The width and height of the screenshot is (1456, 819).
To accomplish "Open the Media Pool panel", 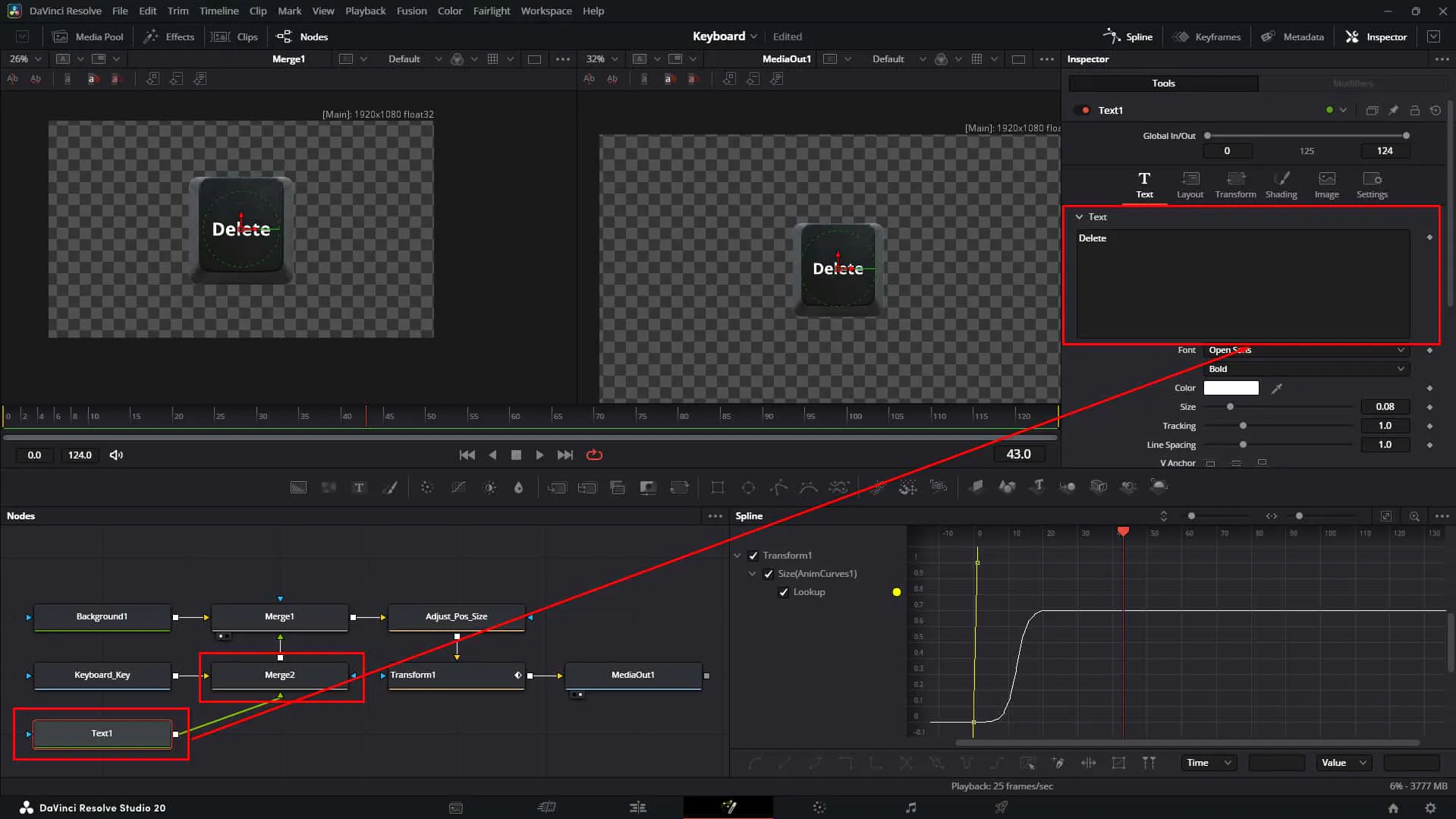I will pyautogui.click(x=88, y=36).
